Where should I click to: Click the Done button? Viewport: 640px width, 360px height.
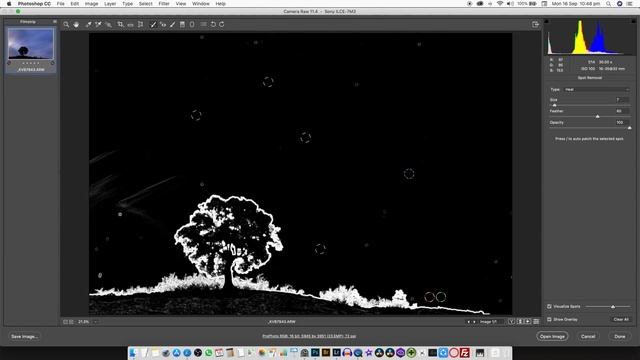[x=620, y=336]
